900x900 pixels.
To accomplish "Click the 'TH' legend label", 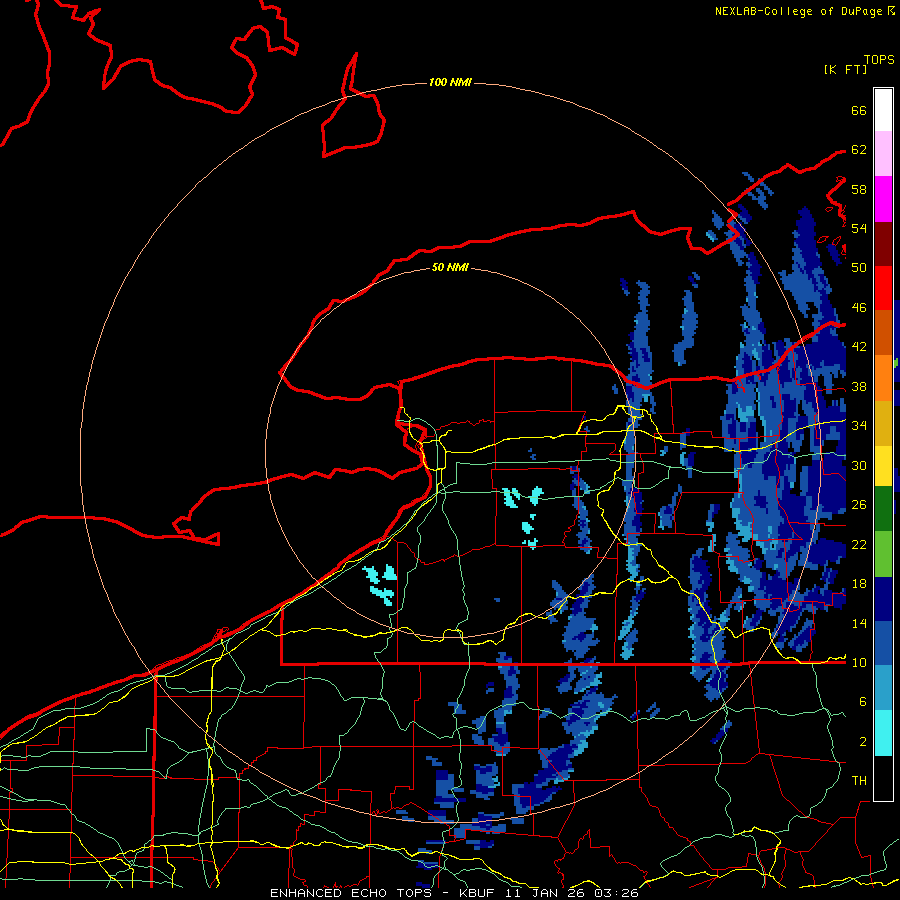I will 859,781.
